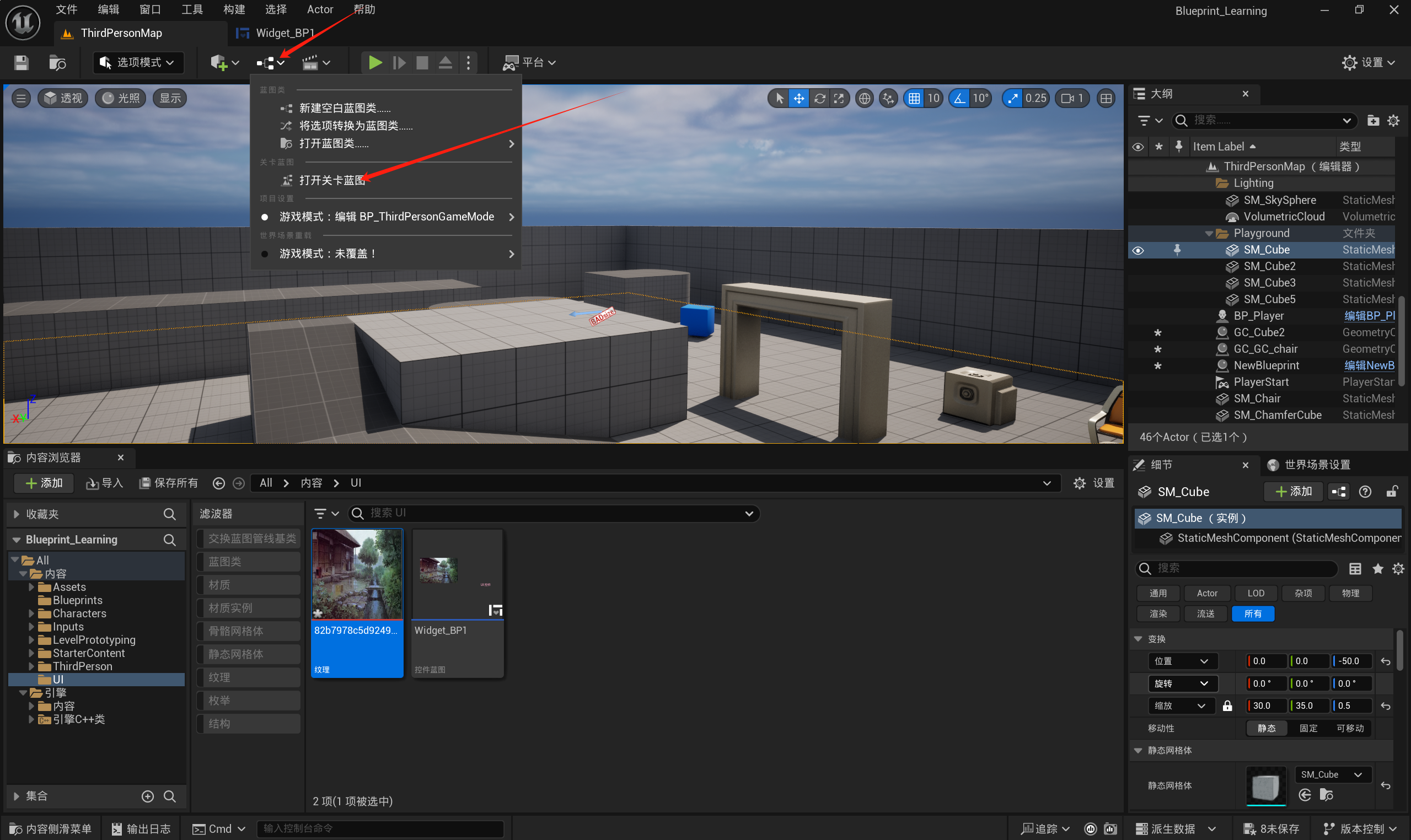Screen dimensions: 1411x840
Task: Collapse the Playground folder in outliner
Action: tap(1209, 234)
